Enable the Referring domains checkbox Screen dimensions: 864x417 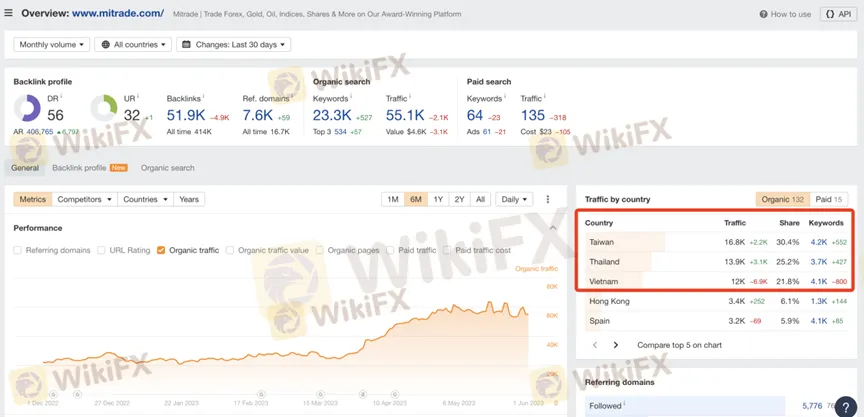tap(18, 250)
